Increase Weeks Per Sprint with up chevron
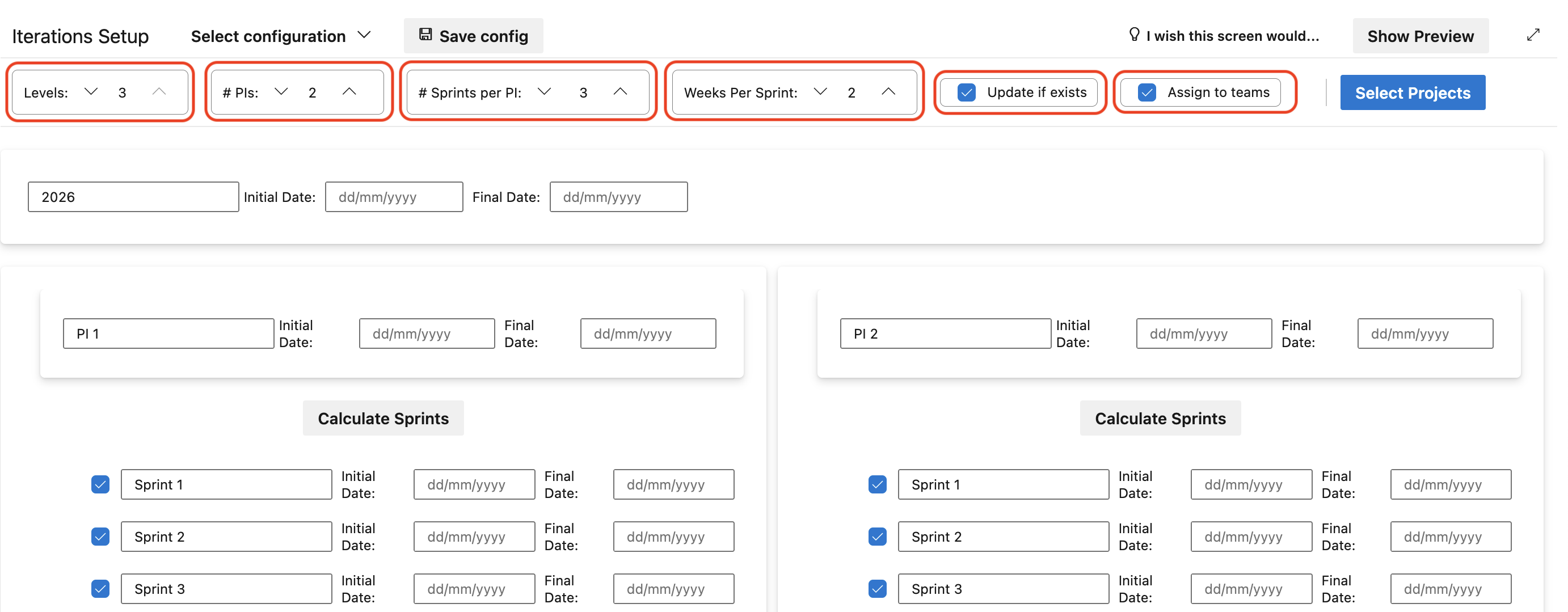The image size is (1568, 612). pos(888,92)
